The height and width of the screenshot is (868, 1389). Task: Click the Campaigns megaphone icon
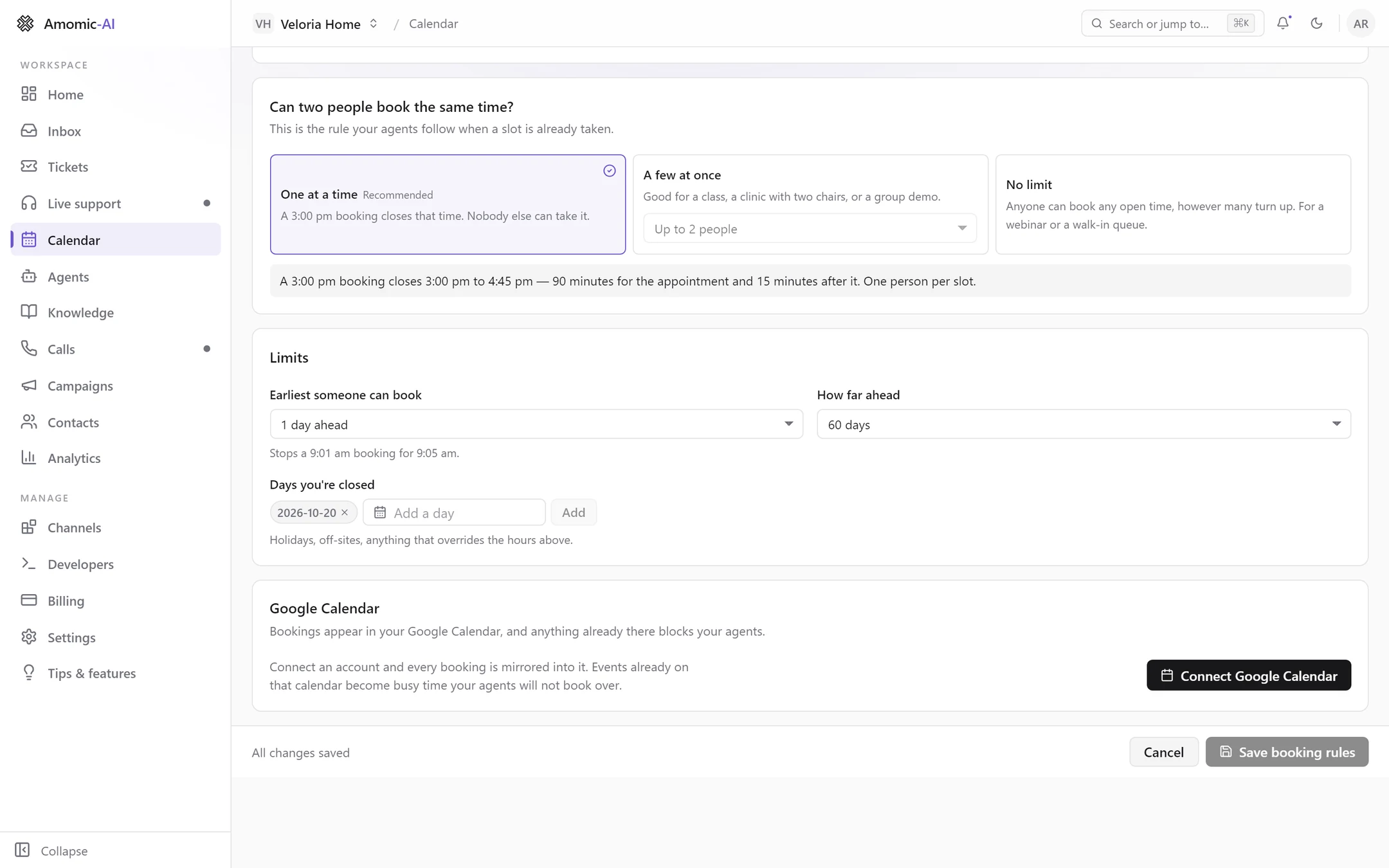(29, 385)
